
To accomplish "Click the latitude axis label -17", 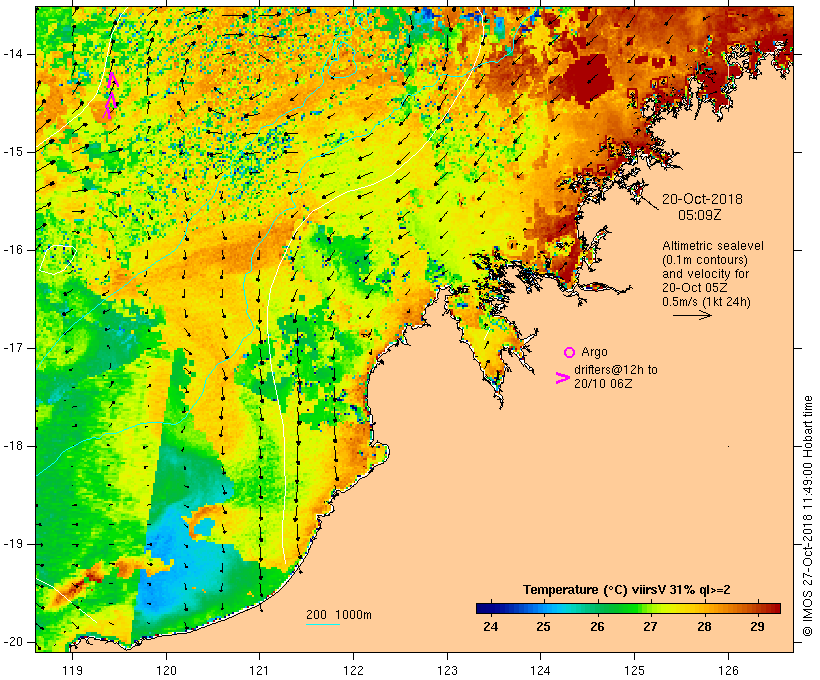I will 12,348.
